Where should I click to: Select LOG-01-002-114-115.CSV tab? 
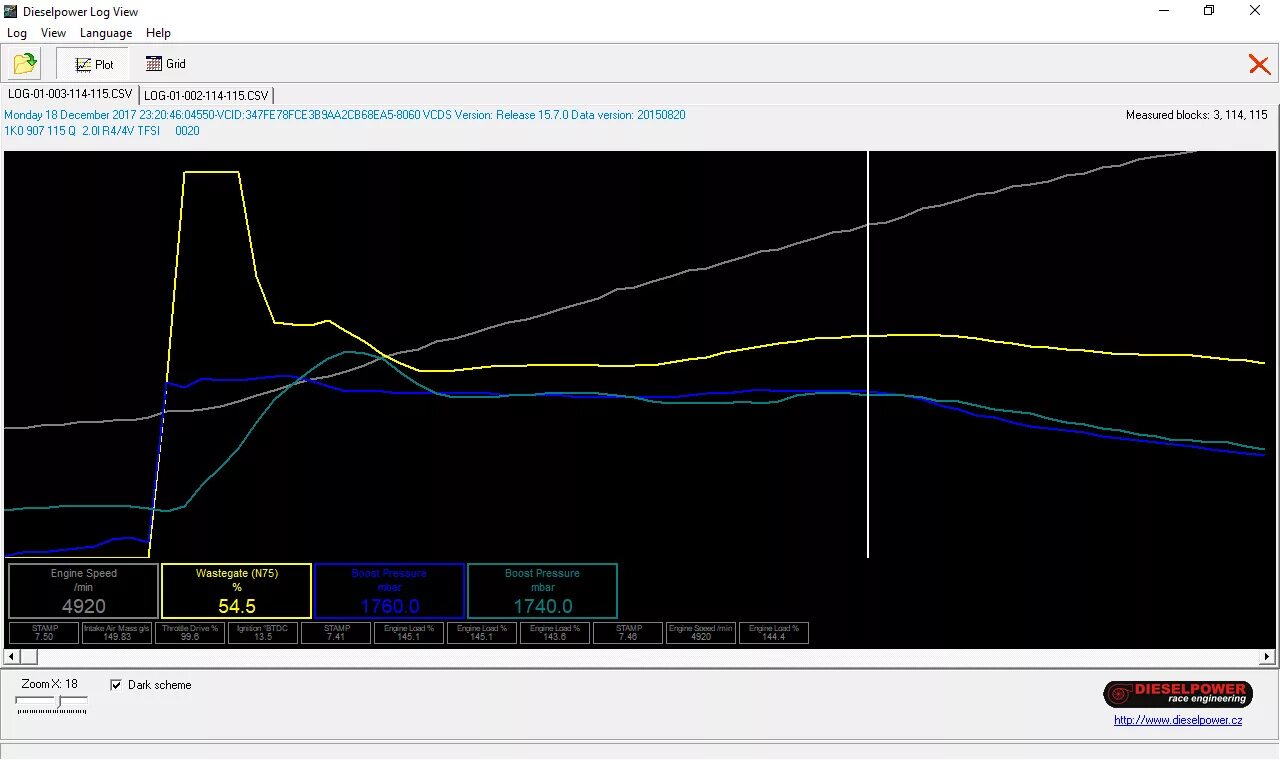pos(206,95)
